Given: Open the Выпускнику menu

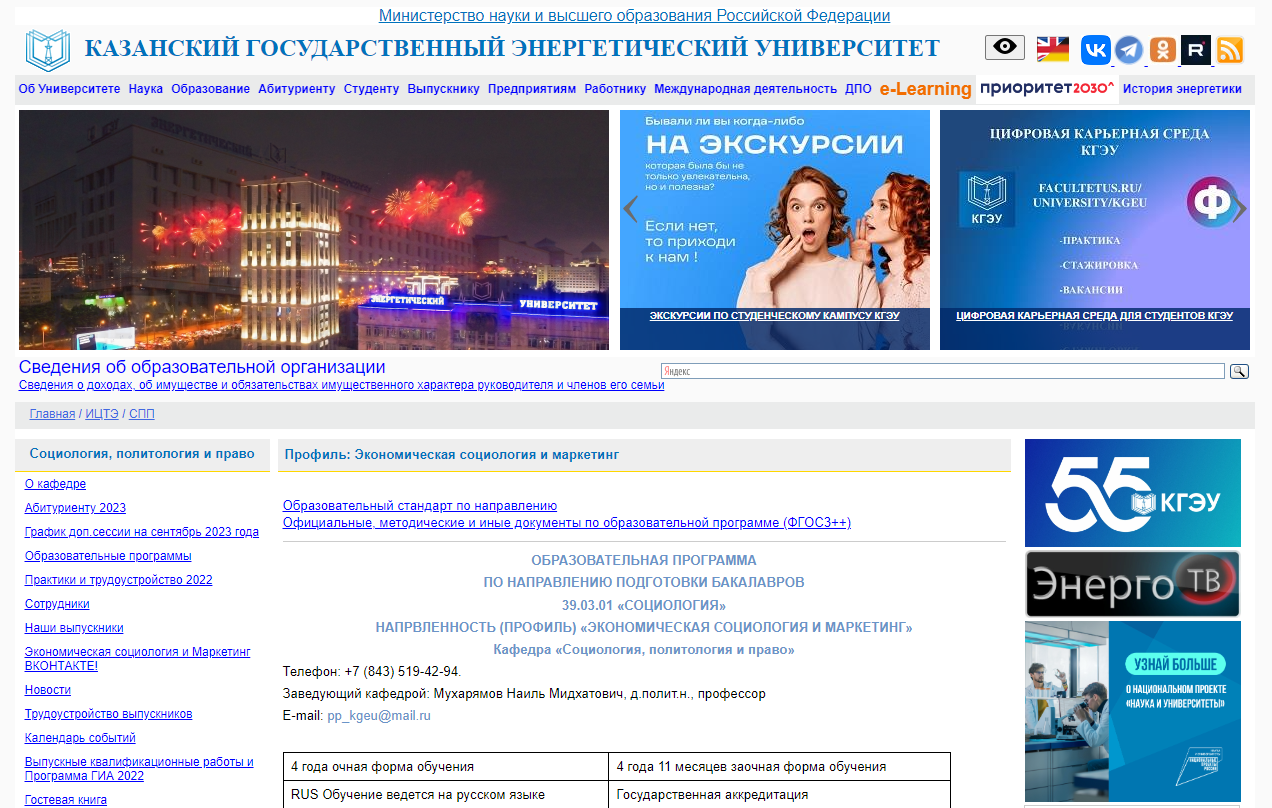Looking at the screenshot, I should coord(444,89).
